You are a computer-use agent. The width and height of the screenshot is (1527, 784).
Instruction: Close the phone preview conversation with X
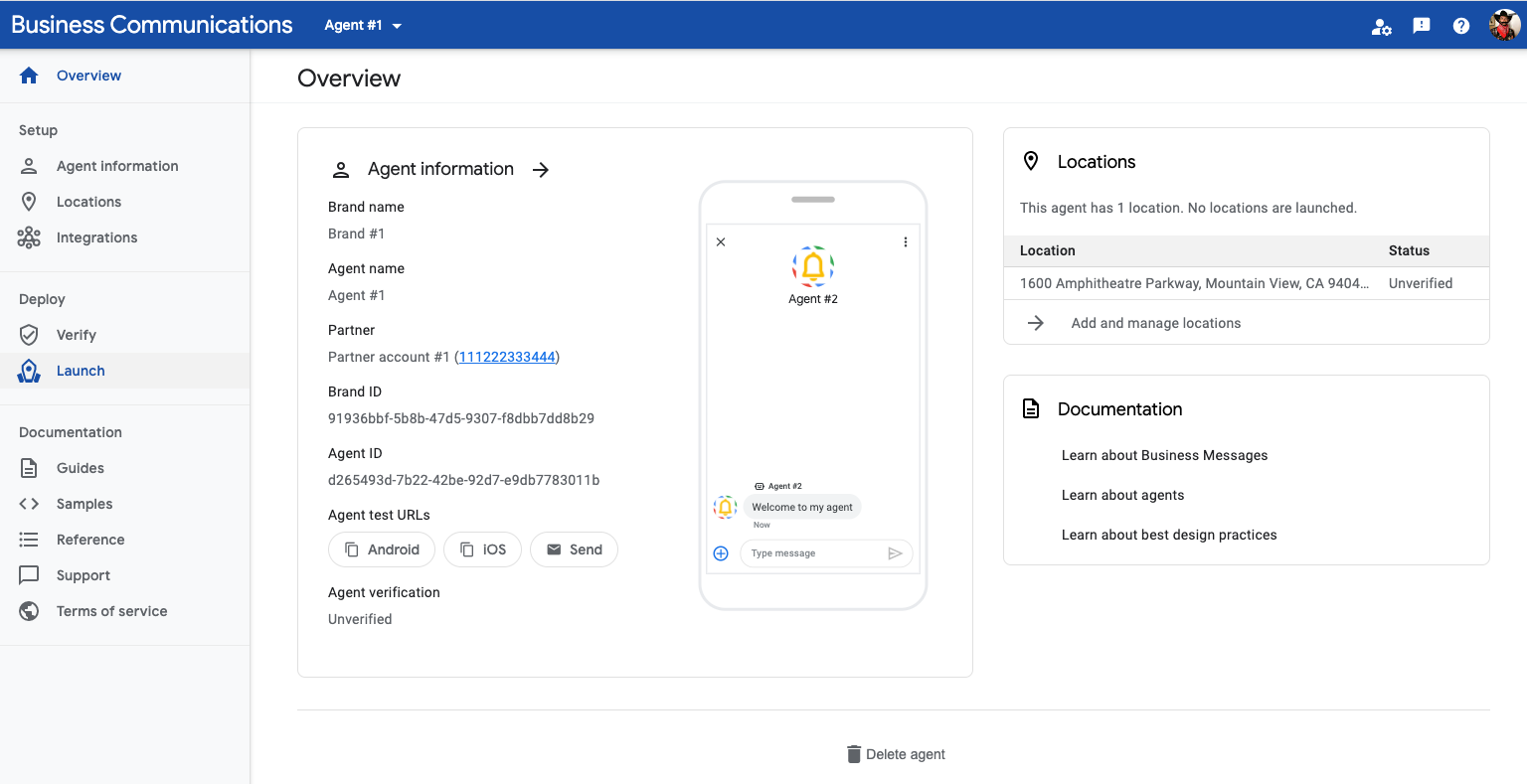click(721, 242)
